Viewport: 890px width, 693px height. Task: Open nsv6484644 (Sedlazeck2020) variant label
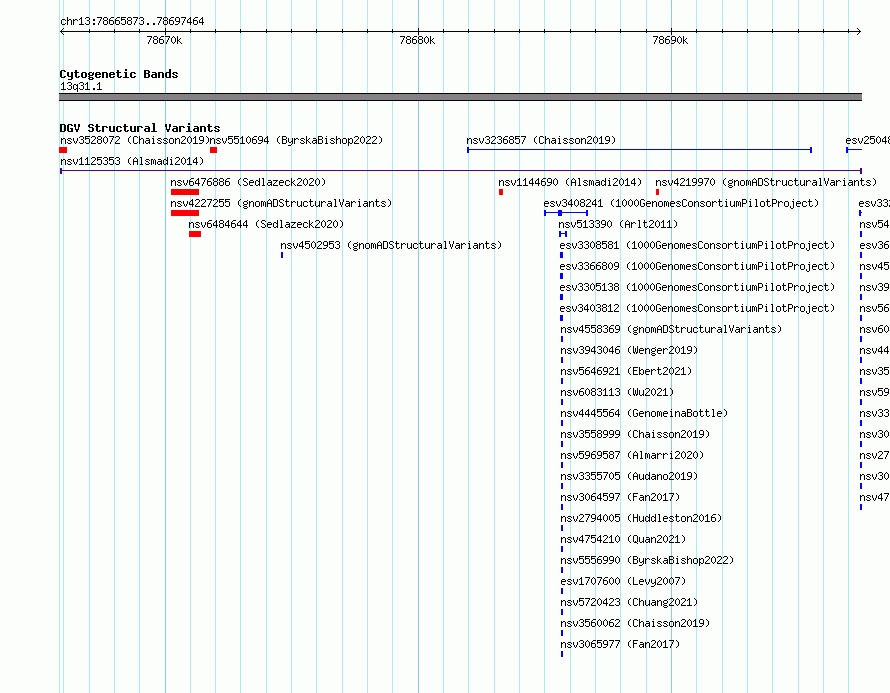pos(266,224)
